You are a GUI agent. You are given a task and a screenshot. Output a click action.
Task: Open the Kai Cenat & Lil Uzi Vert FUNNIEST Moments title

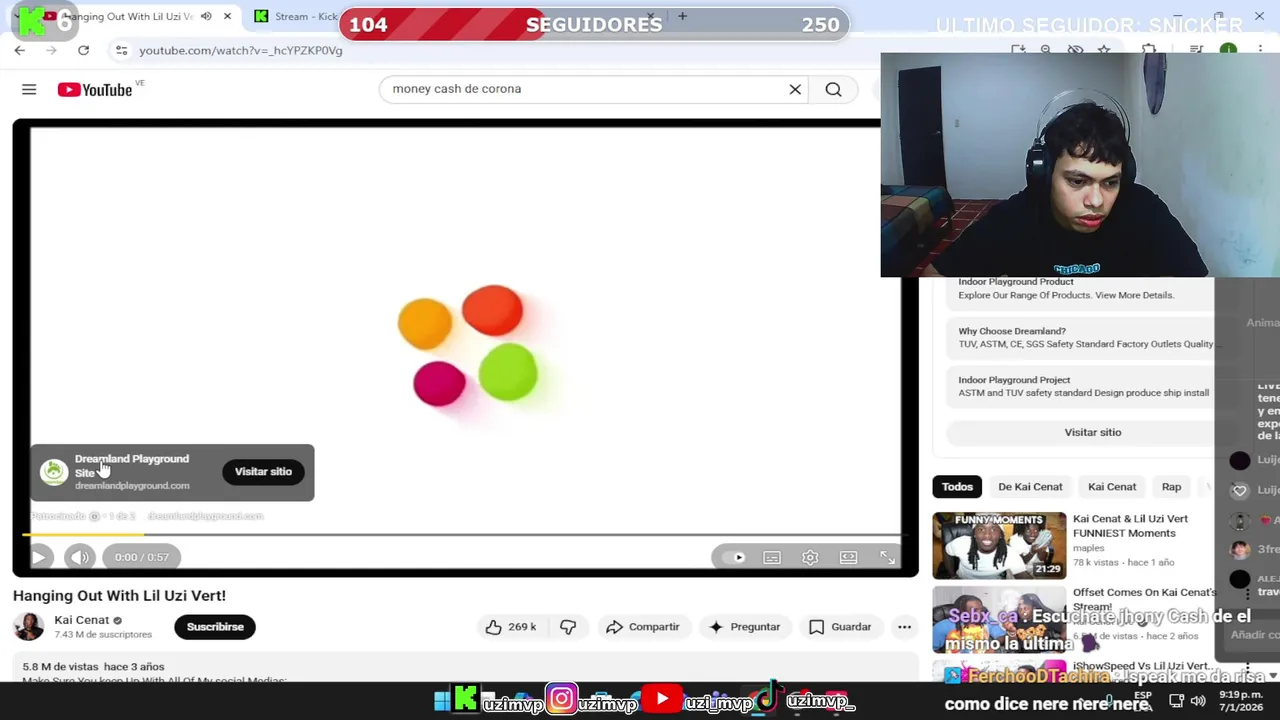point(1130,526)
